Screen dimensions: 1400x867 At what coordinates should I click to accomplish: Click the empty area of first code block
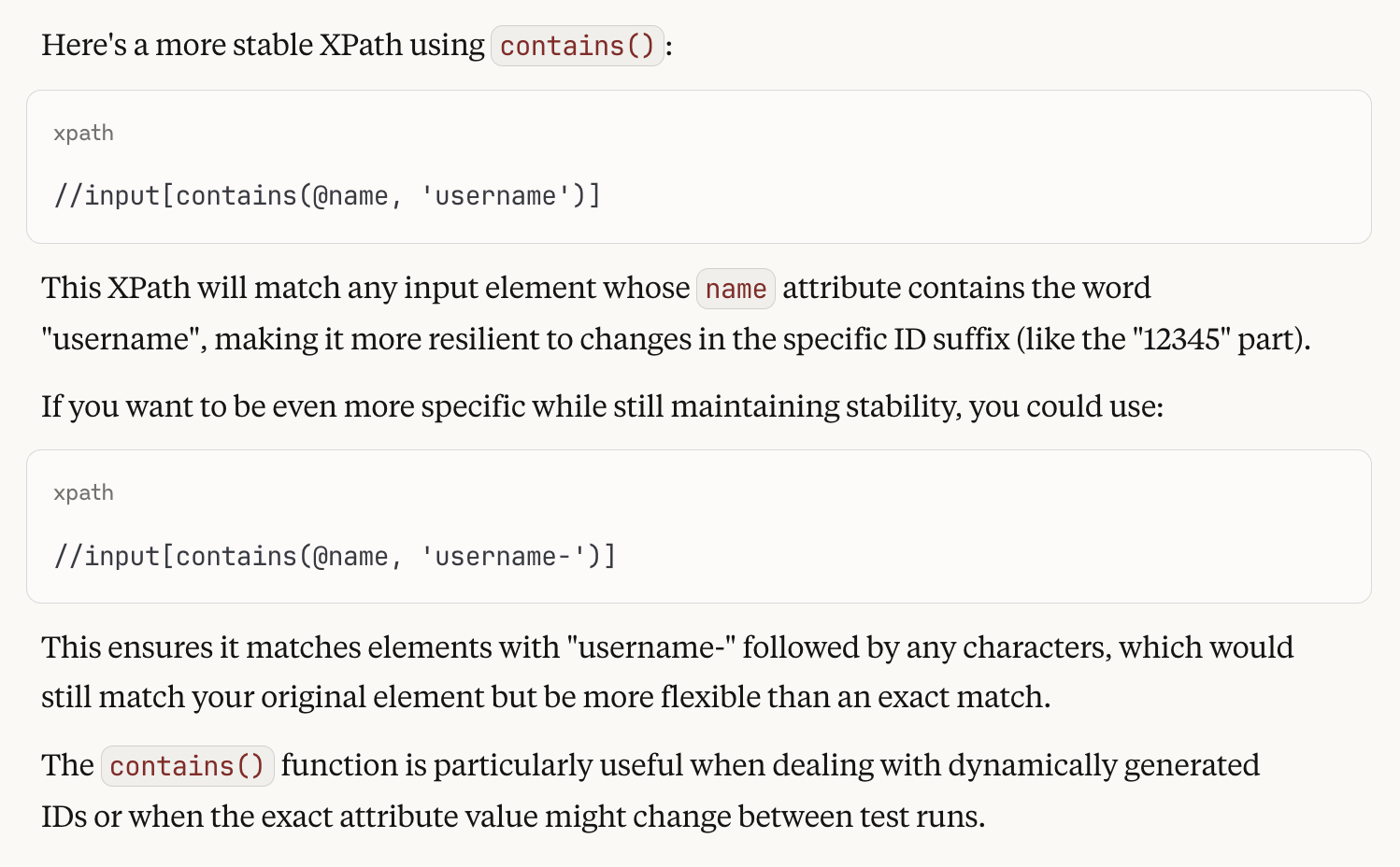981,168
